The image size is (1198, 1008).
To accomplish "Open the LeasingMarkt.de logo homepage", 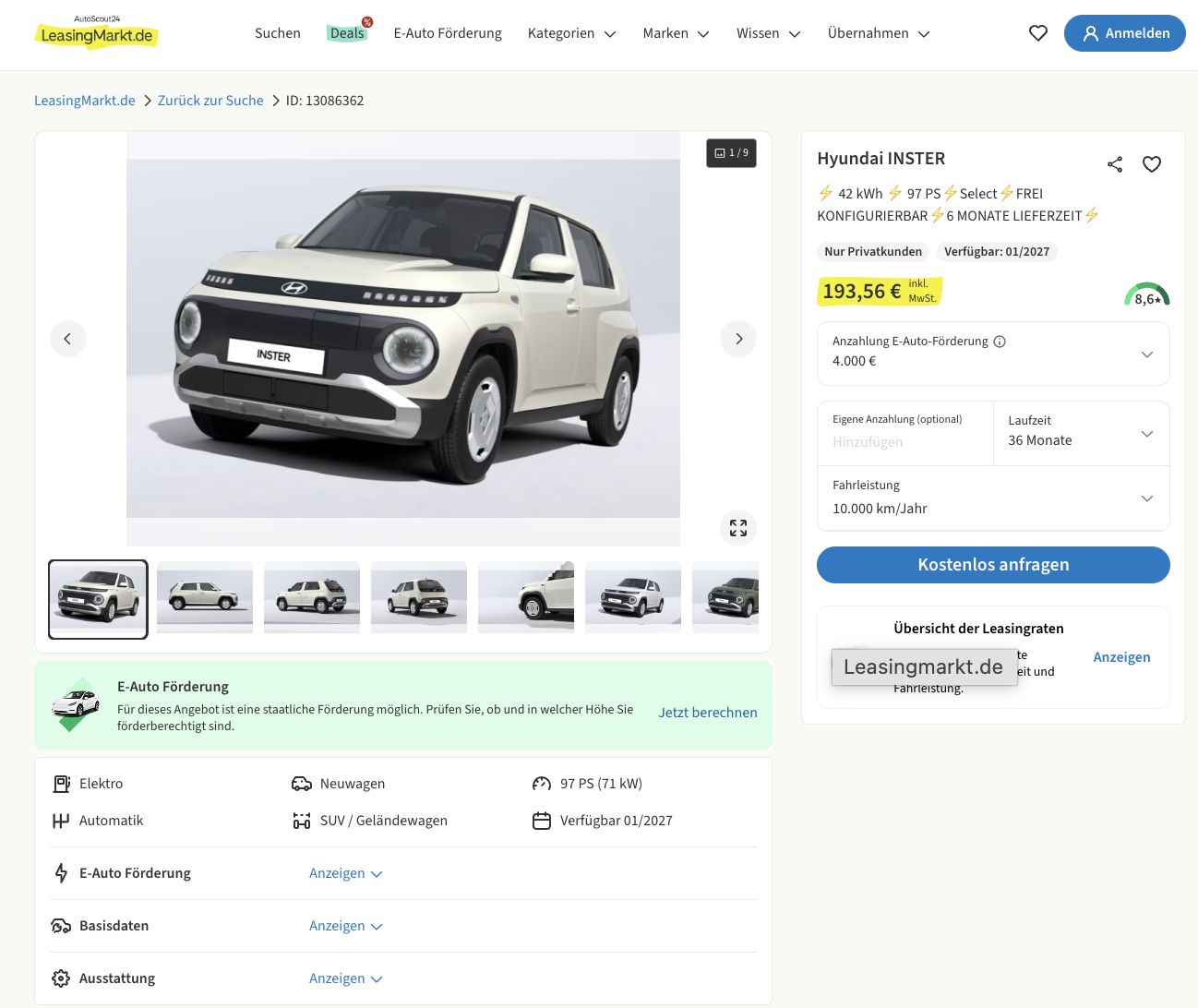I will coord(96,33).
